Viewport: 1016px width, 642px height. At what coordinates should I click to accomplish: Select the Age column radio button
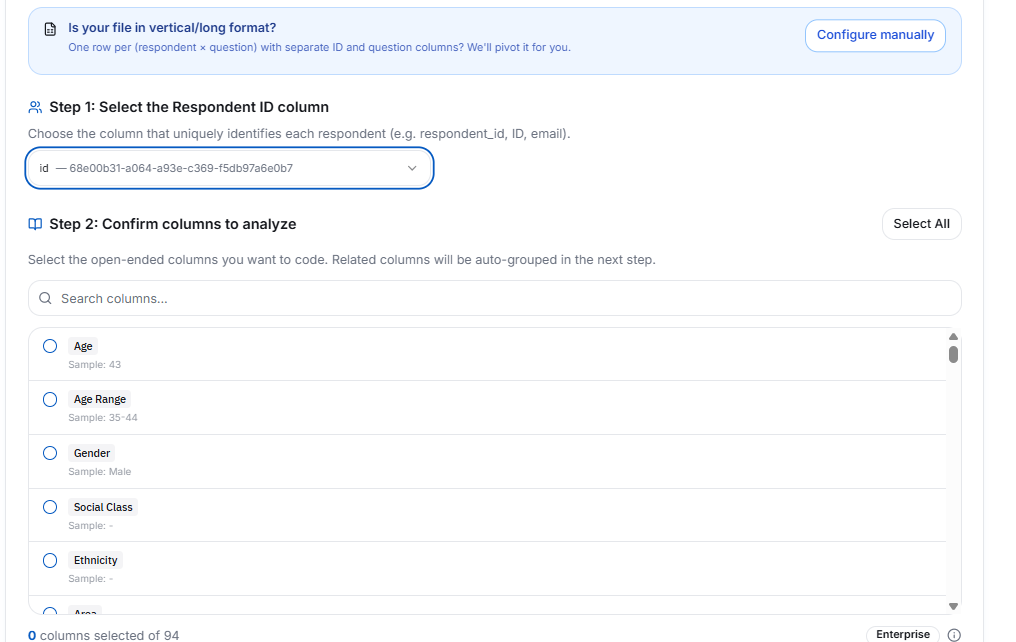pos(50,346)
